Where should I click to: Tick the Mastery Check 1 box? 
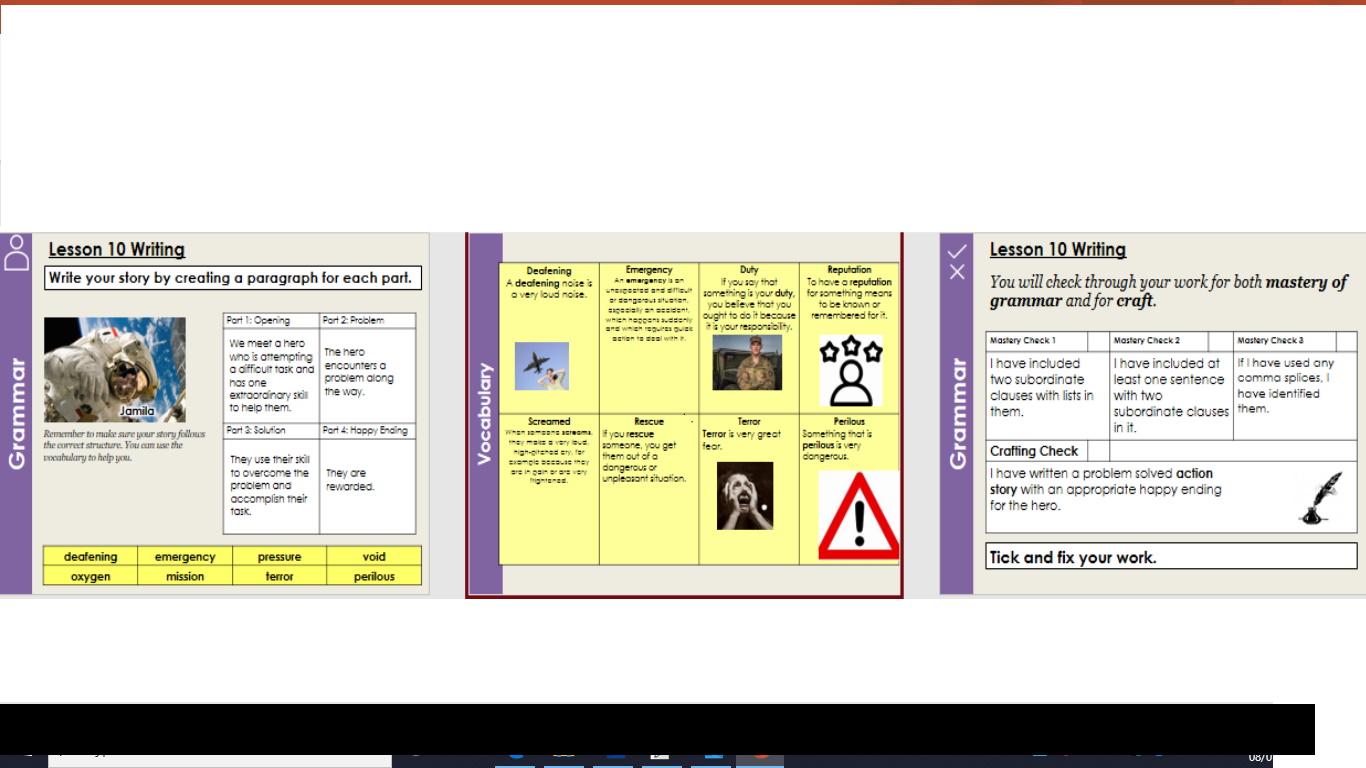pyautogui.click(x=1098, y=341)
